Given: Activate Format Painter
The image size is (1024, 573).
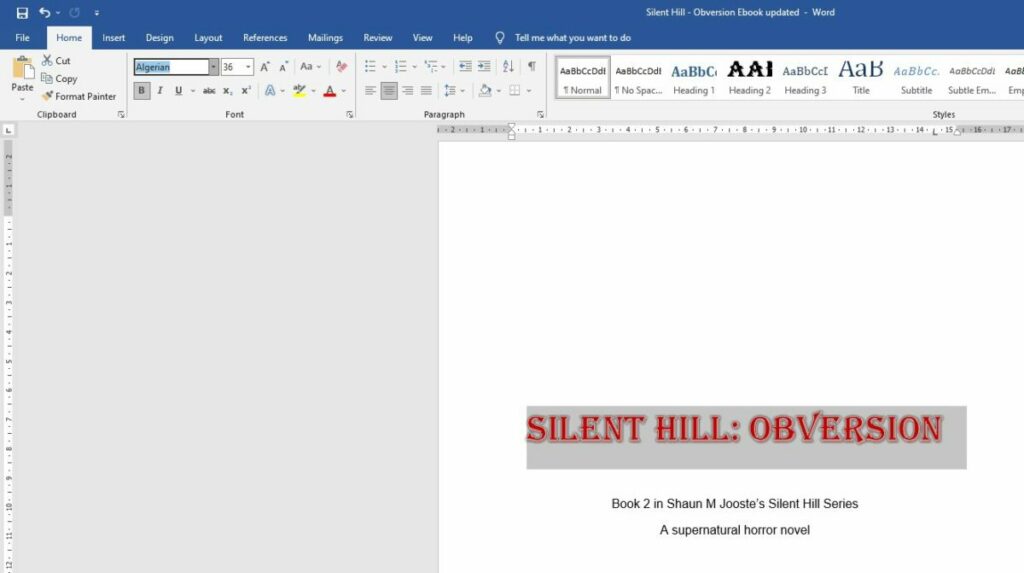Looking at the screenshot, I should pos(79,96).
